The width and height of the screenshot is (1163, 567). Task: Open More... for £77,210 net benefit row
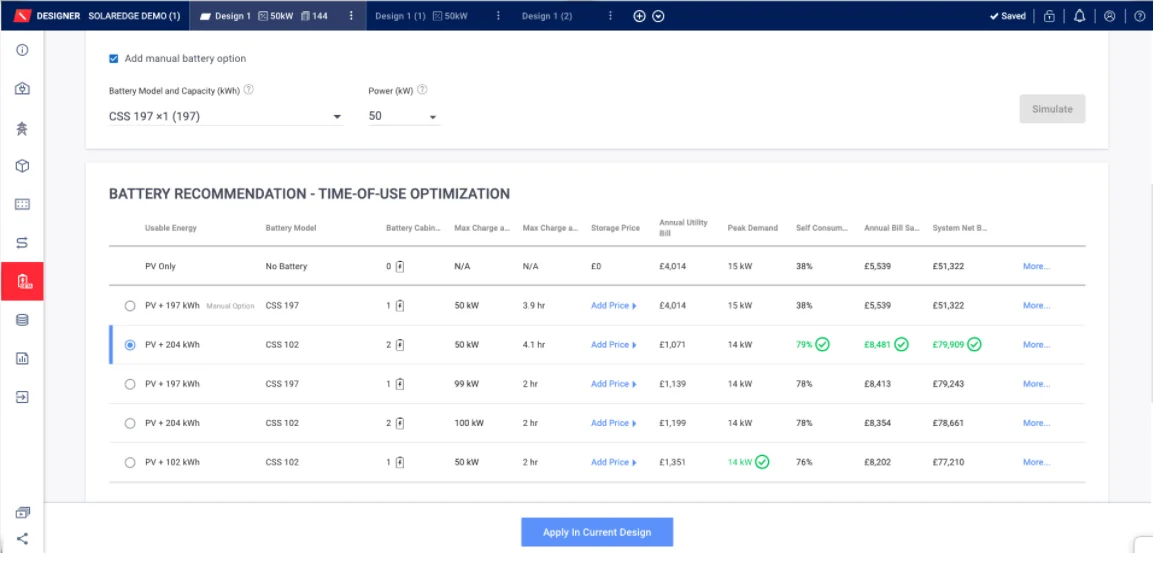1036,462
